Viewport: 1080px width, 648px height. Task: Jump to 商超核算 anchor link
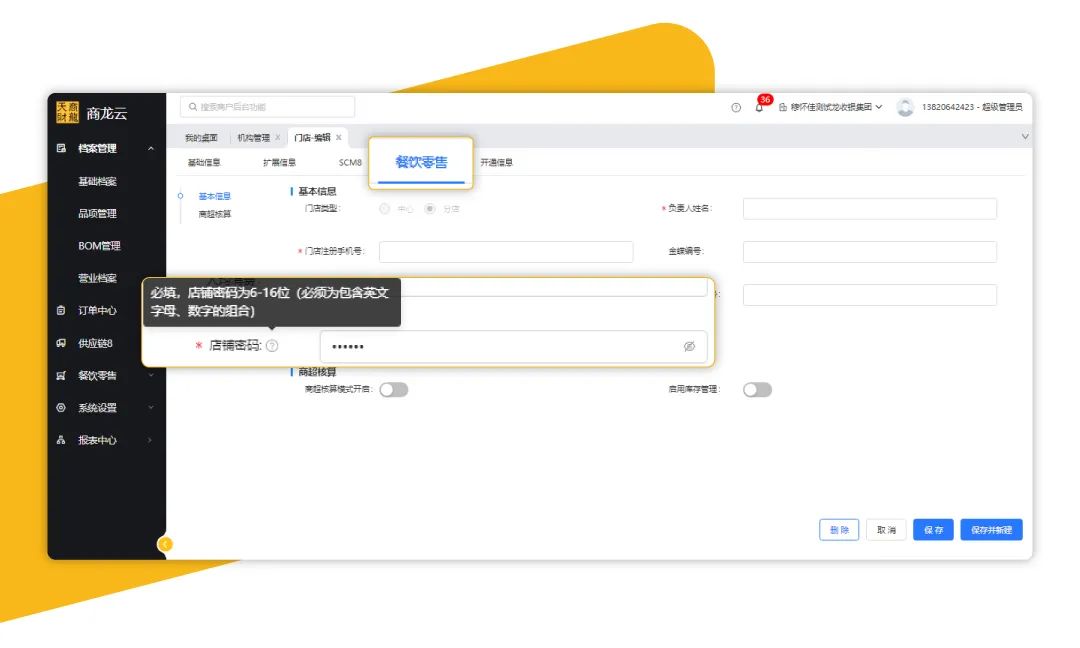[215, 214]
